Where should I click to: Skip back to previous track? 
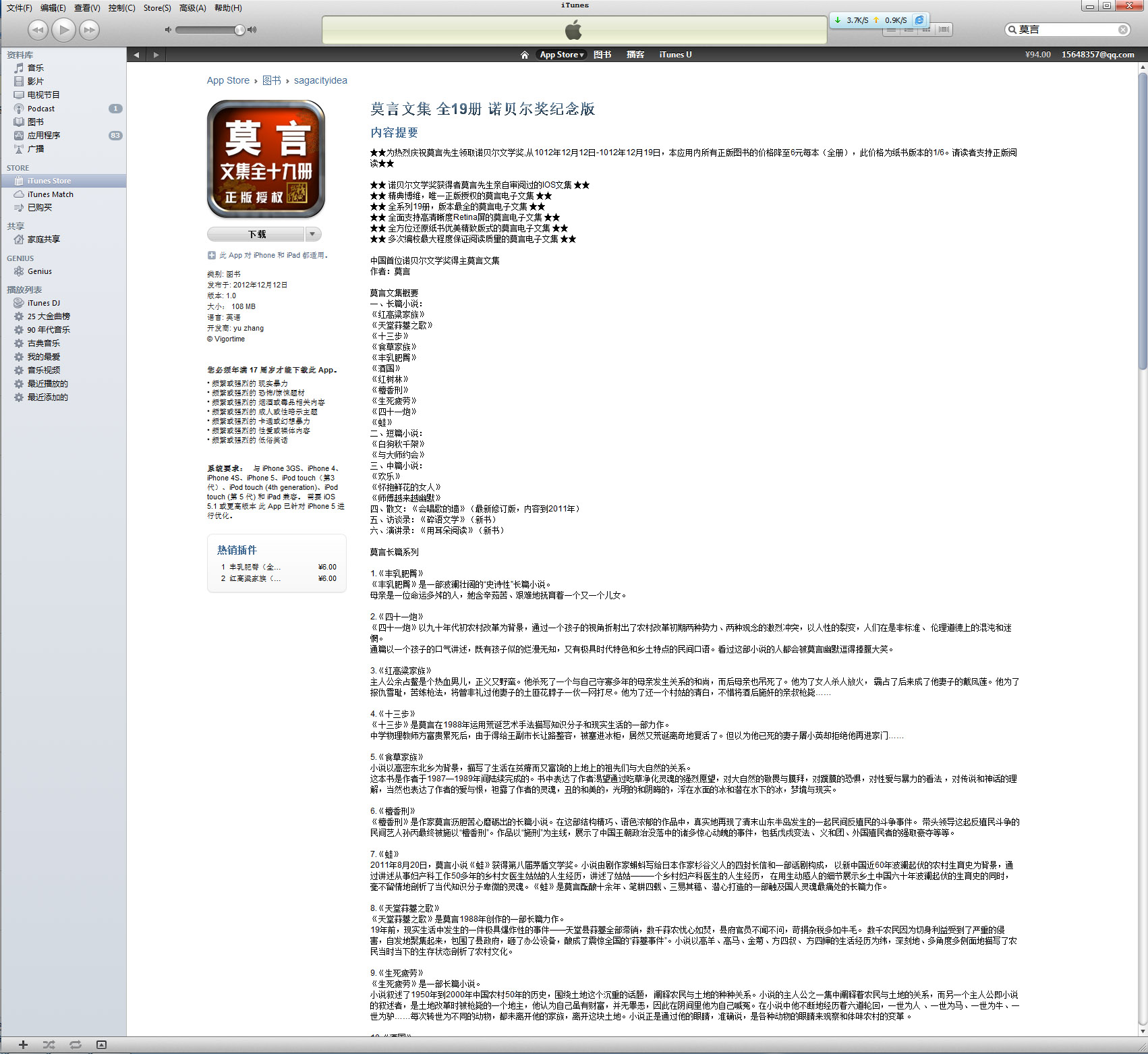38,30
